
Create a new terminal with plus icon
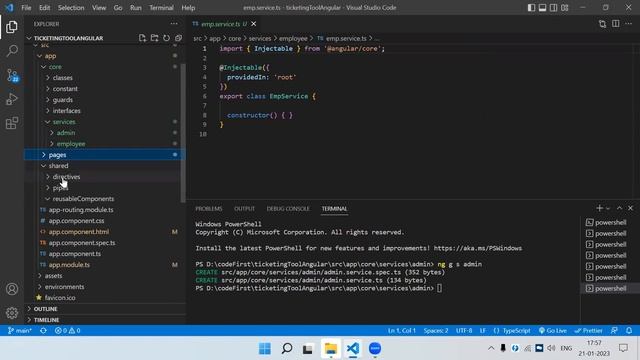coord(599,208)
